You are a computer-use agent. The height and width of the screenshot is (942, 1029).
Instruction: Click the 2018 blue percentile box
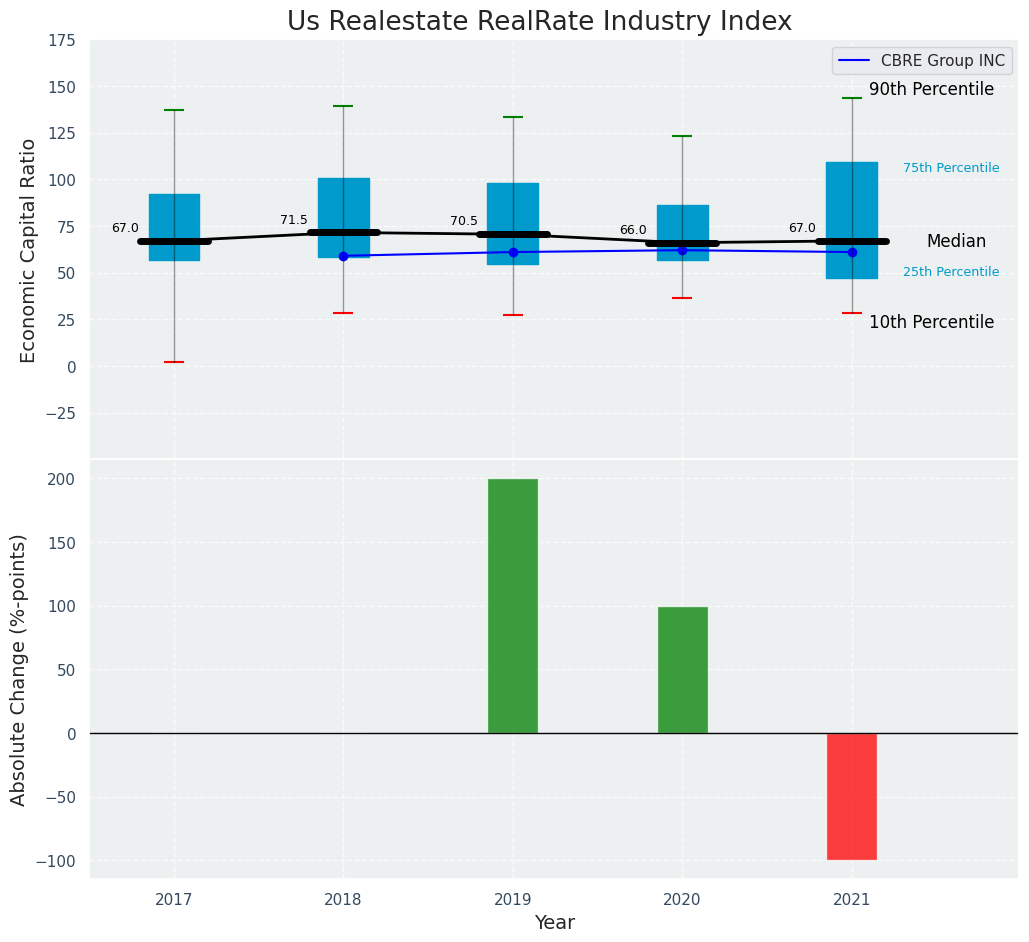click(344, 218)
